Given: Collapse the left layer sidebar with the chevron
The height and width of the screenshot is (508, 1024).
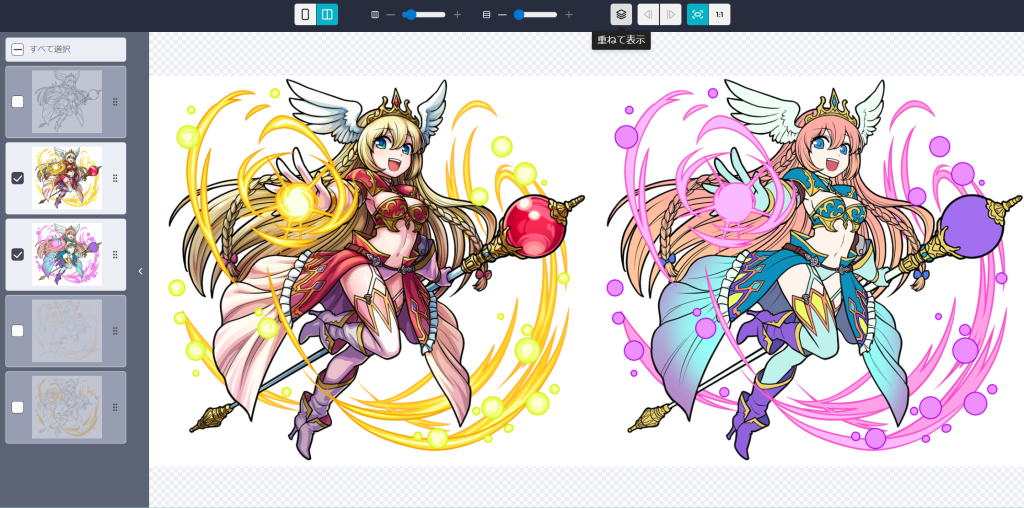Looking at the screenshot, I should tap(140, 271).
